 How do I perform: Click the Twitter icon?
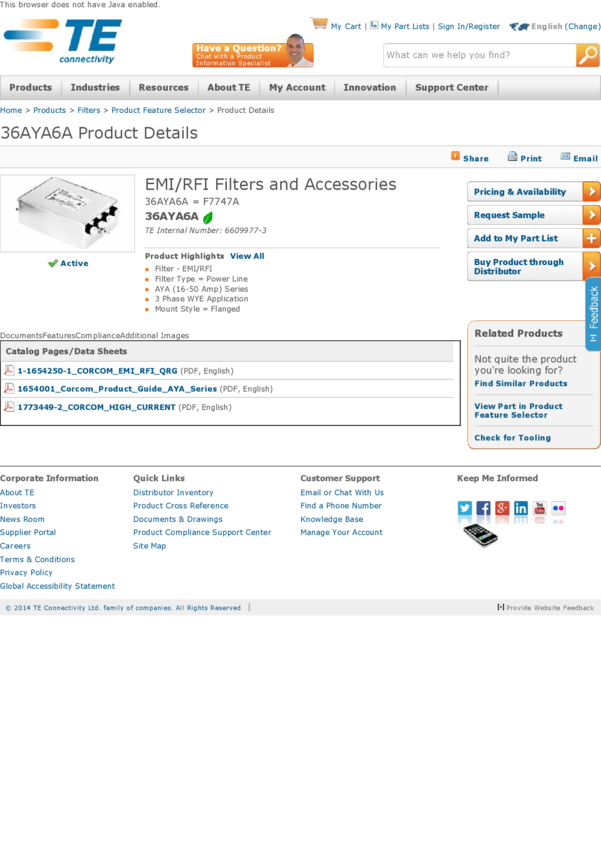pyautogui.click(x=465, y=509)
